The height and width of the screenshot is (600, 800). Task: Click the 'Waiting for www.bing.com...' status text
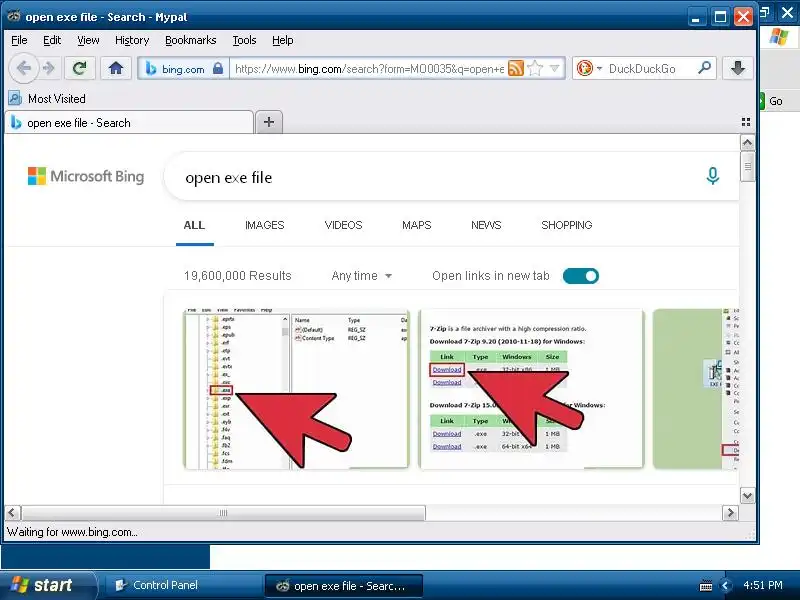click(x=72, y=532)
